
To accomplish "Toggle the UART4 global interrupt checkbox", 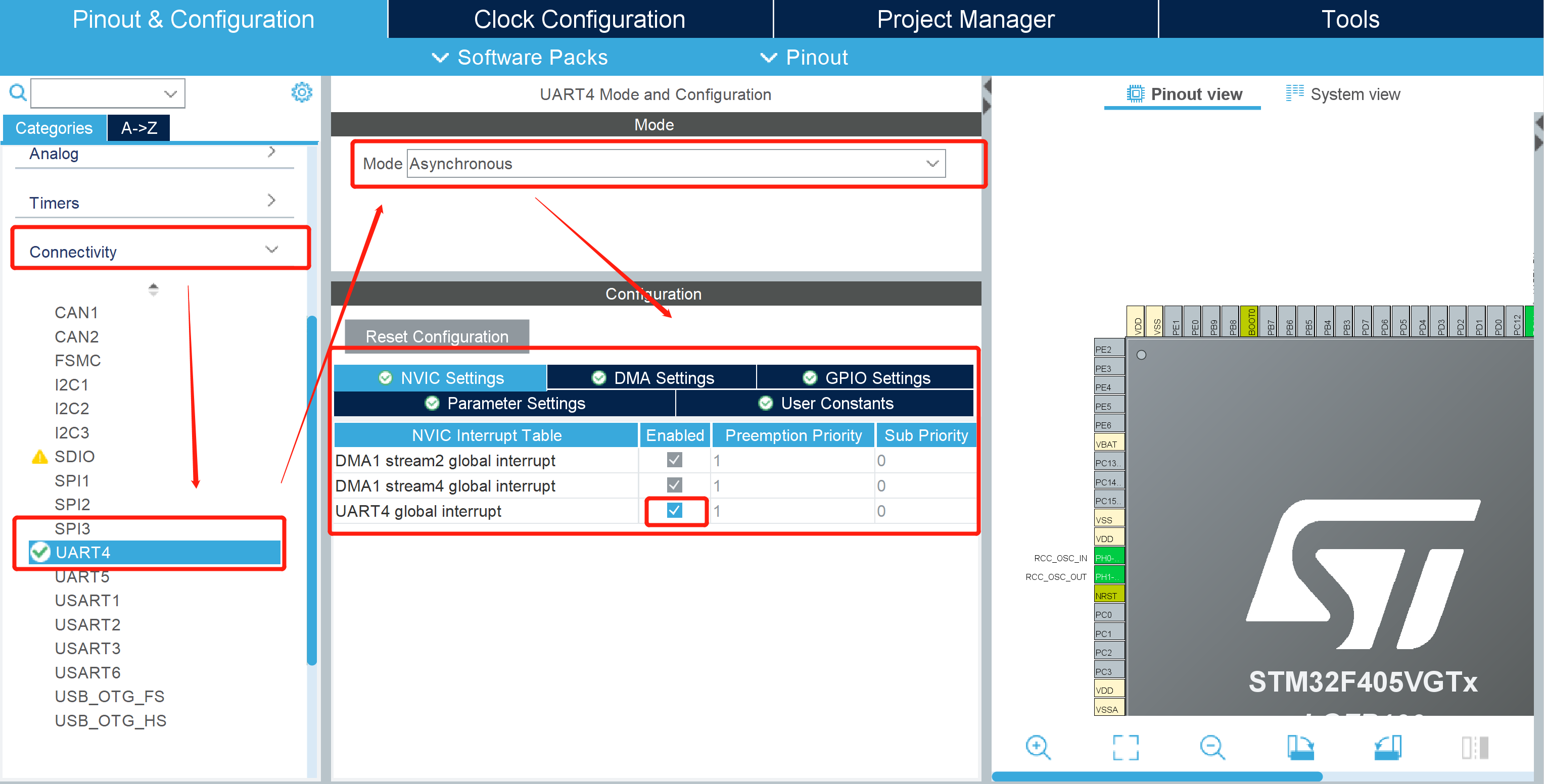I will [x=674, y=510].
